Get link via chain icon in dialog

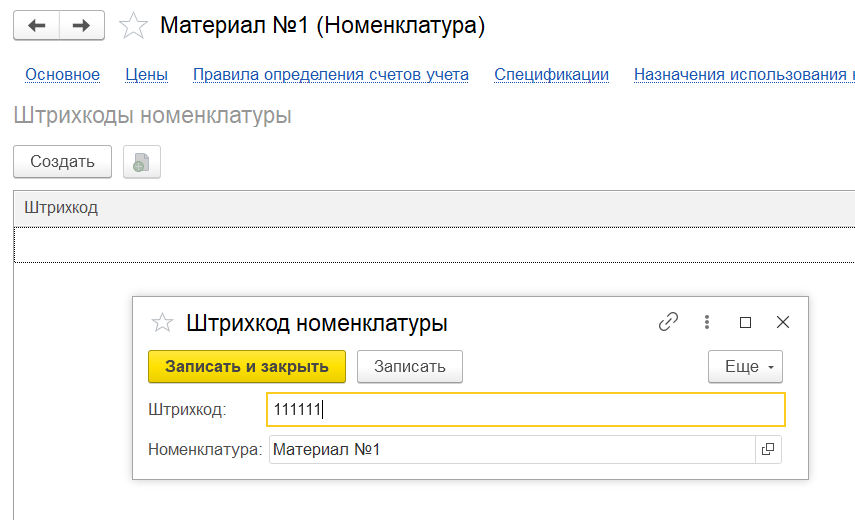click(668, 322)
